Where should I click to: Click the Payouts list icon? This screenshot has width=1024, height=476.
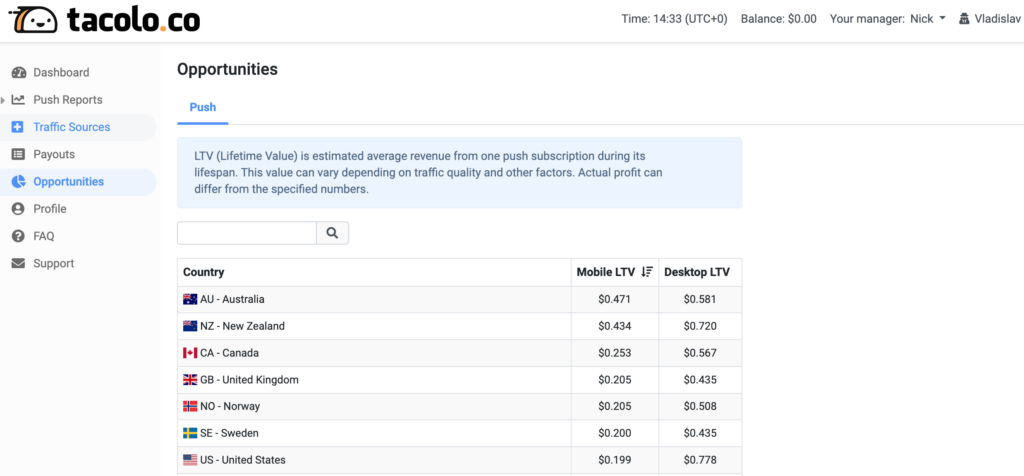point(18,155)
